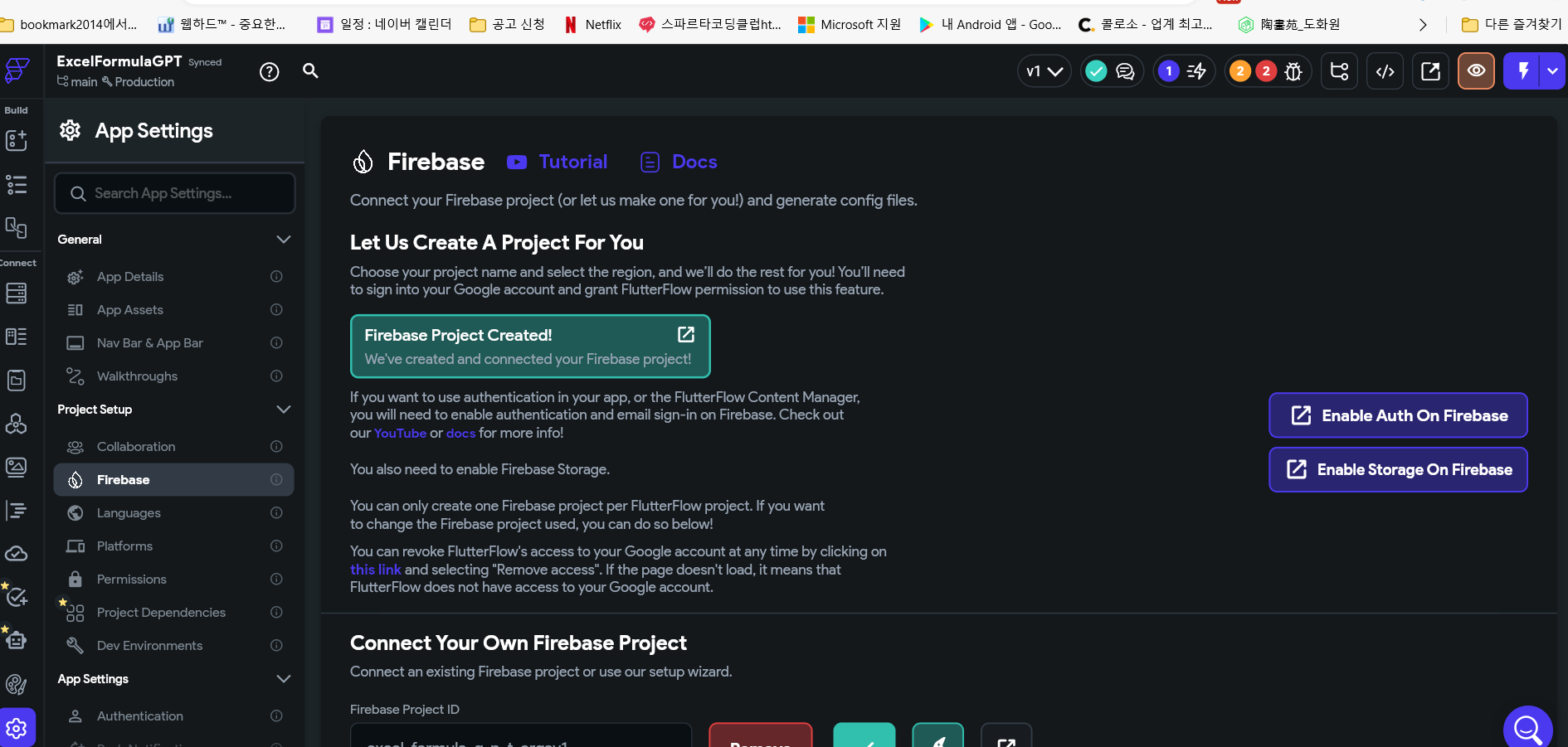Click Enable Auth On Firebase button

click(x=1398, y=415)
